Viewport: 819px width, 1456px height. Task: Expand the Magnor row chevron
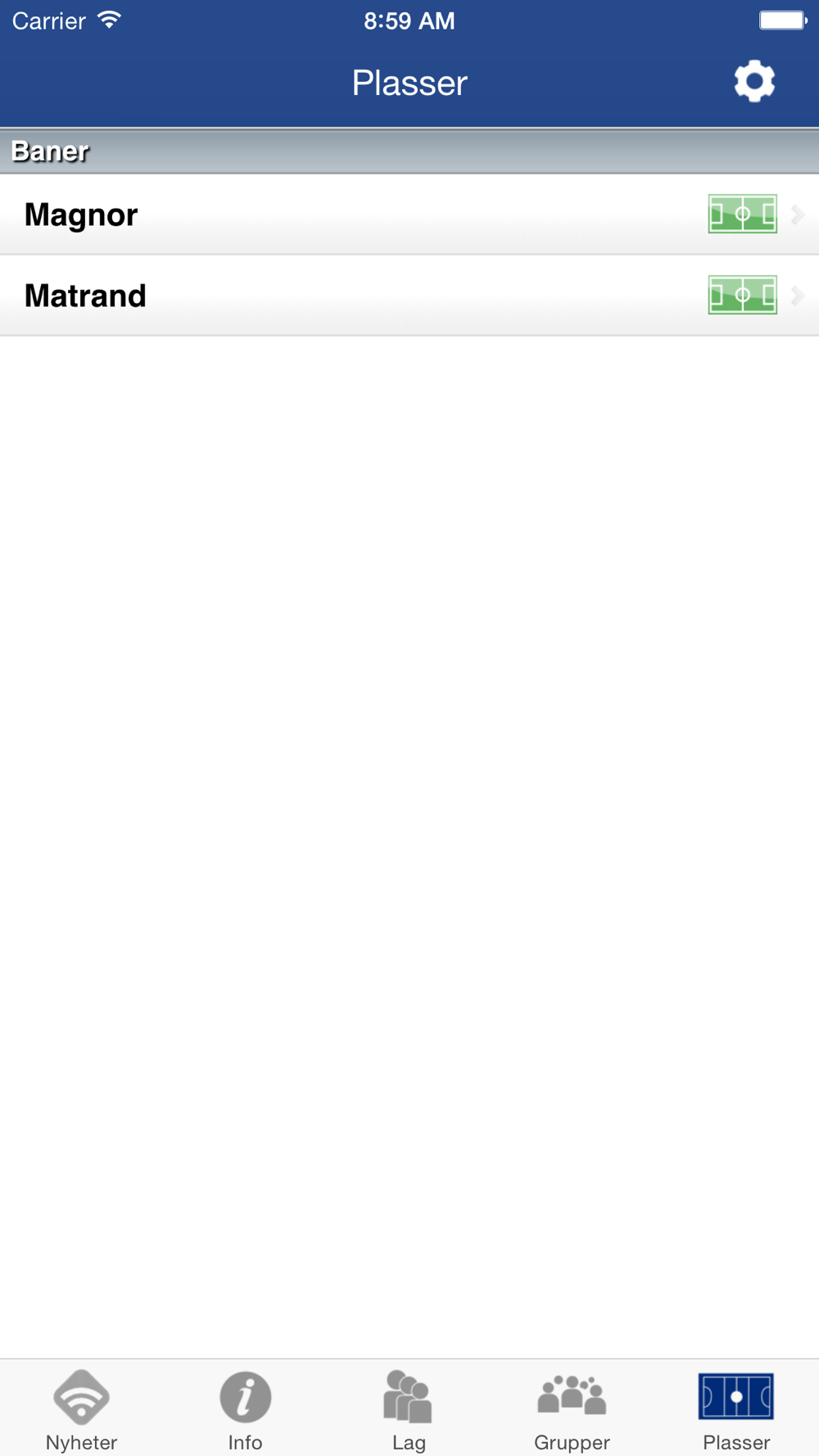(798, 215)
